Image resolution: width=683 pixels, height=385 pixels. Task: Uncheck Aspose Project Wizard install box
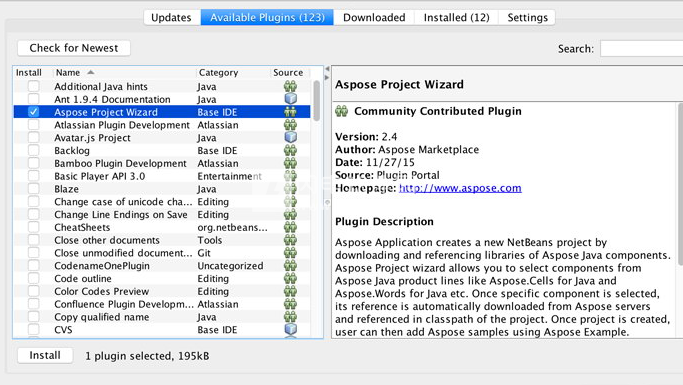tap(34, 112)
